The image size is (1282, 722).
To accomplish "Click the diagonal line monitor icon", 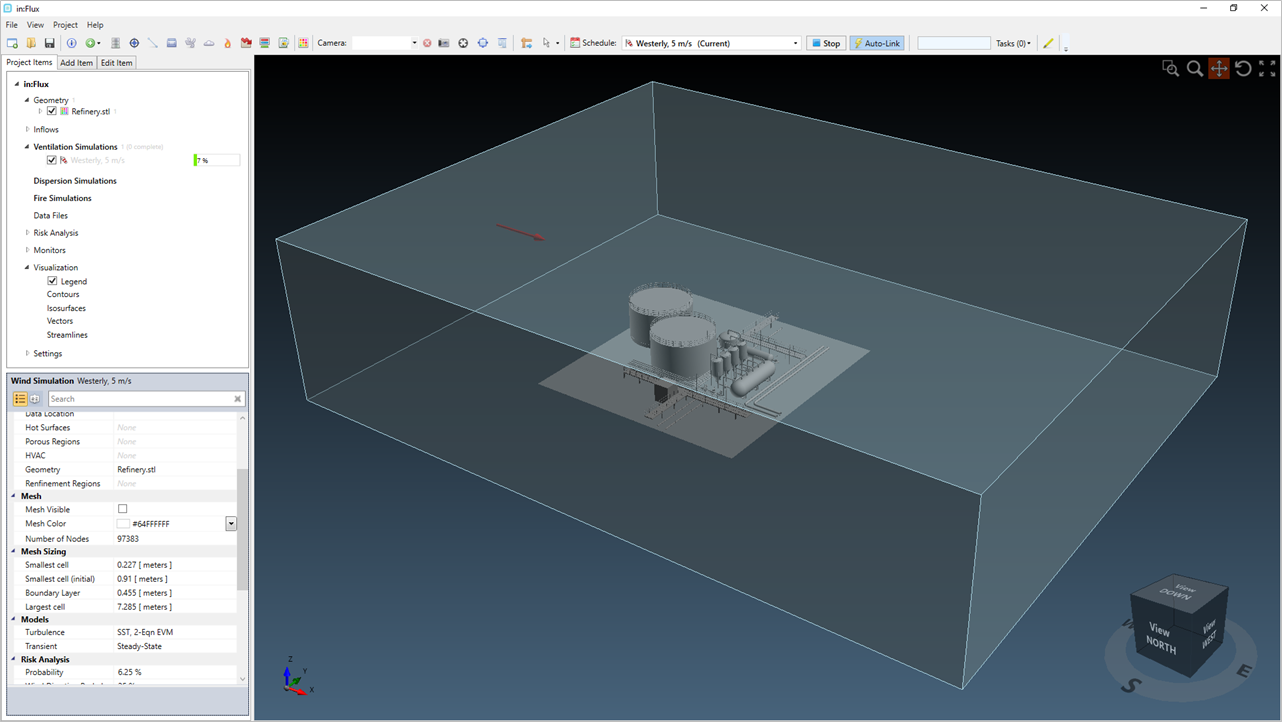I will [x=153, y=43].
